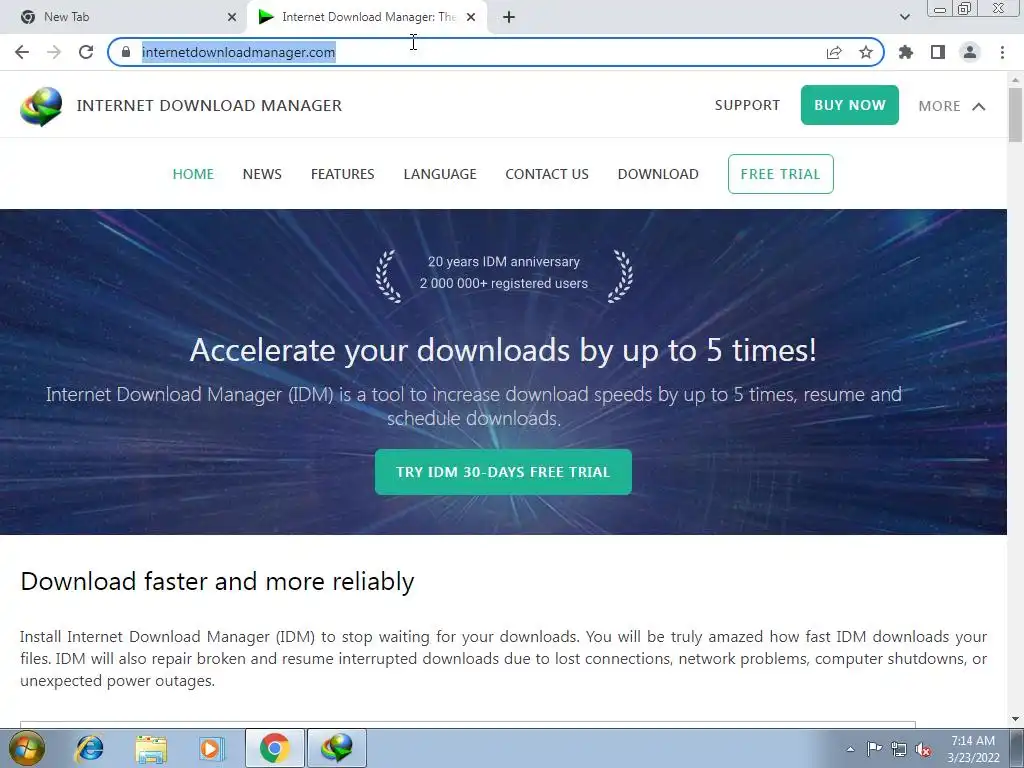The width and height of the screenshot is (1024, 768).
Task: Reload the page with refresh icon
Action: pos(86,52)
